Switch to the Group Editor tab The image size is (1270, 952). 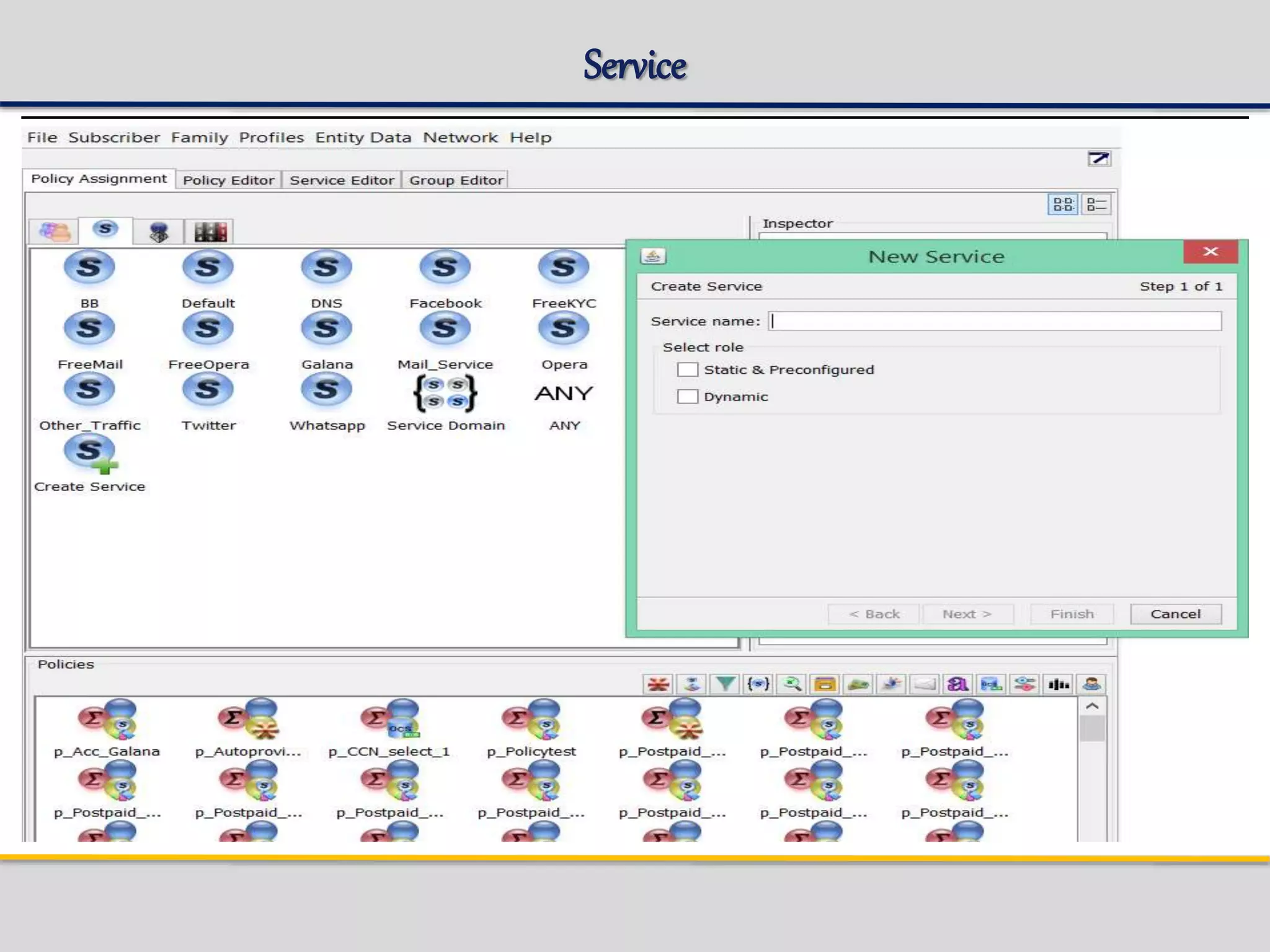[x=456, y=180]
